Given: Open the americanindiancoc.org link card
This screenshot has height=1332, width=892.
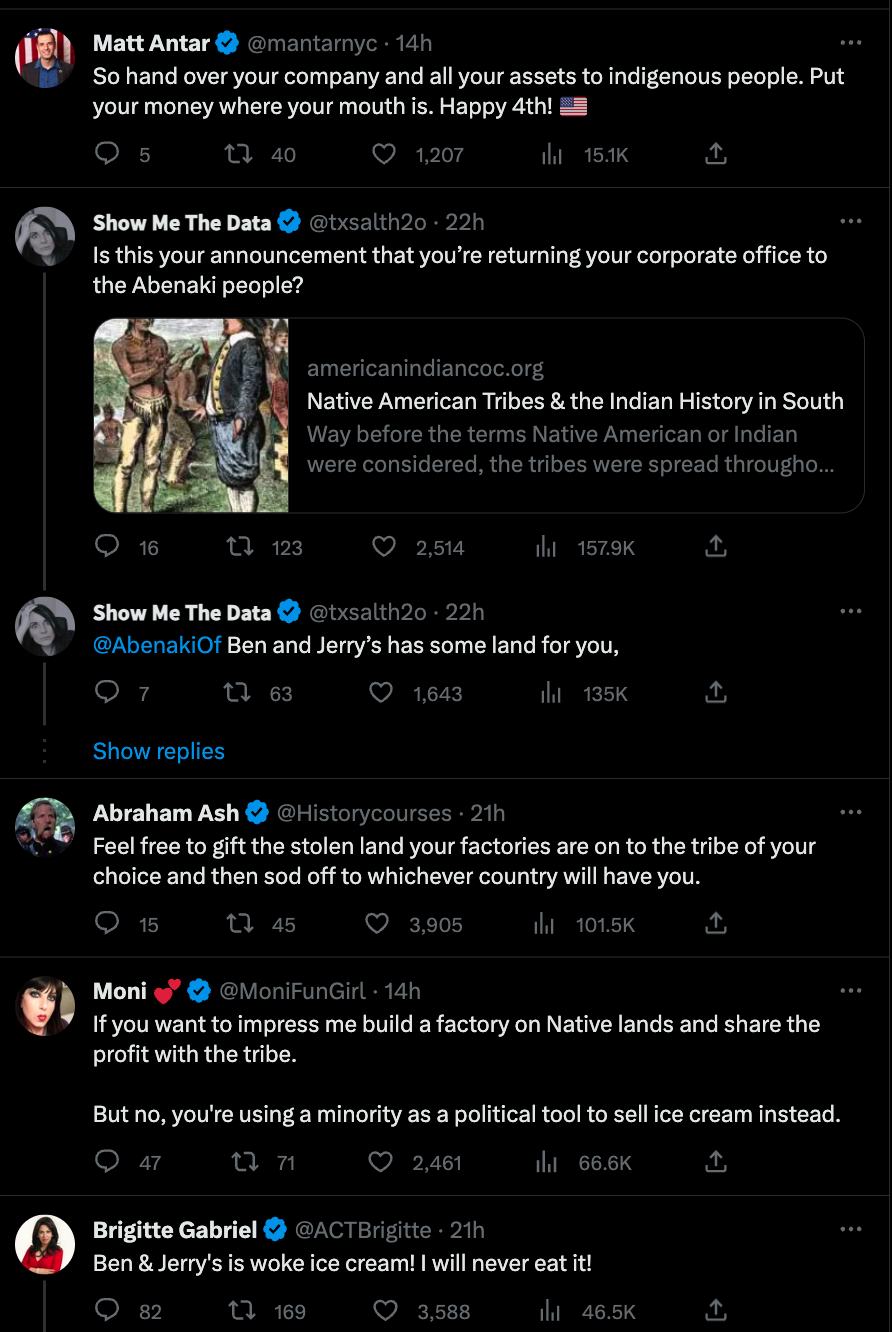Looking at the screenshot, I should (x=575, y=416).
